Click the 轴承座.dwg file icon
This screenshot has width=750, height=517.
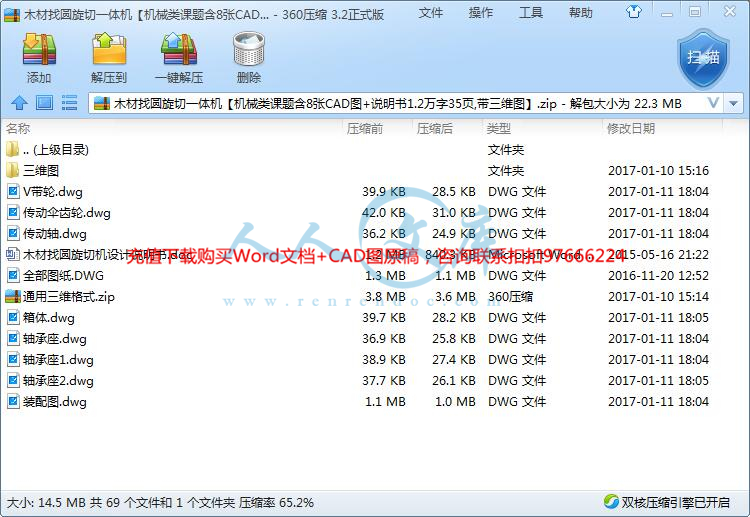13,339
